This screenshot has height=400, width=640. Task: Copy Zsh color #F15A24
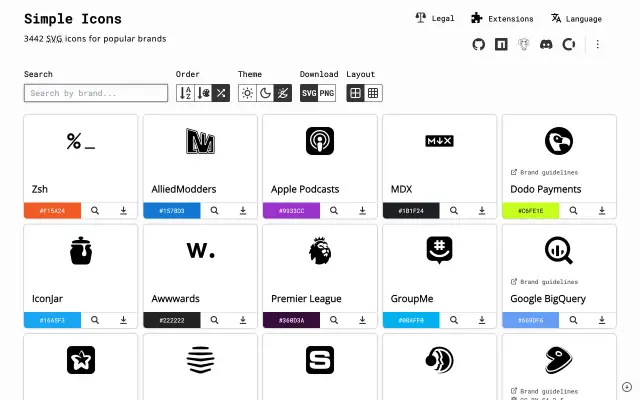point(52,211)
